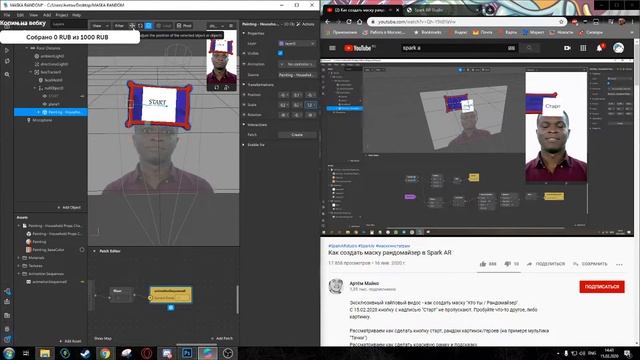Expand Textures folder in Assets

pos(19,266)
